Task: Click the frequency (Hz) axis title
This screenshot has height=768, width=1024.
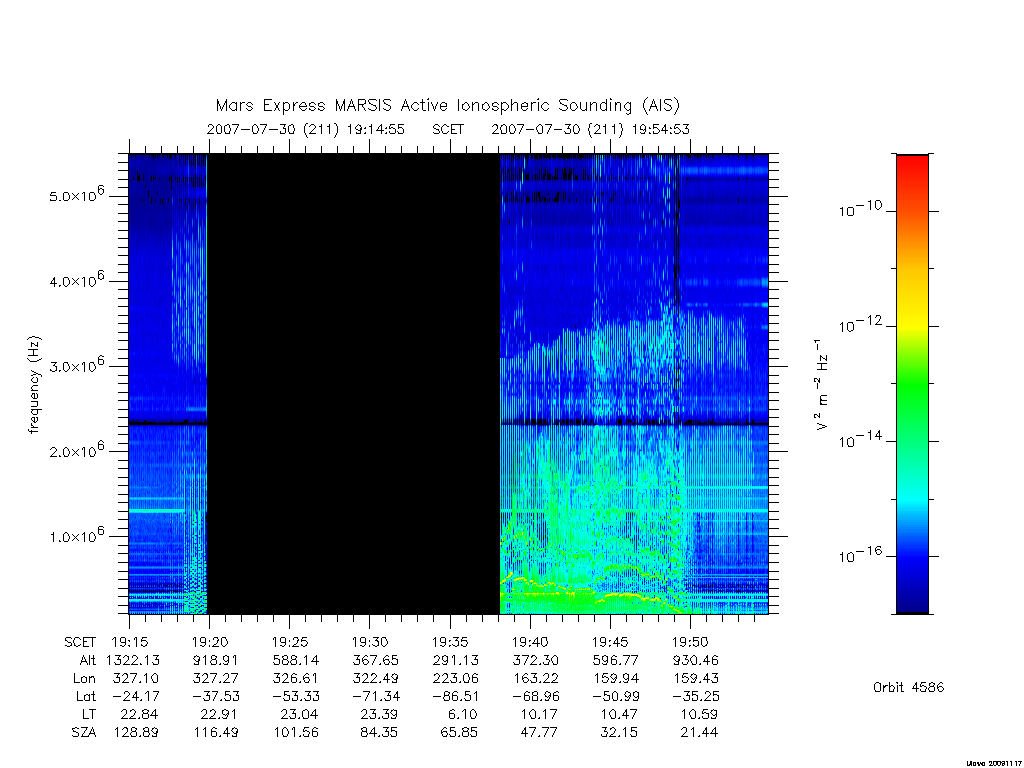Action: click(x=34, y=385)
